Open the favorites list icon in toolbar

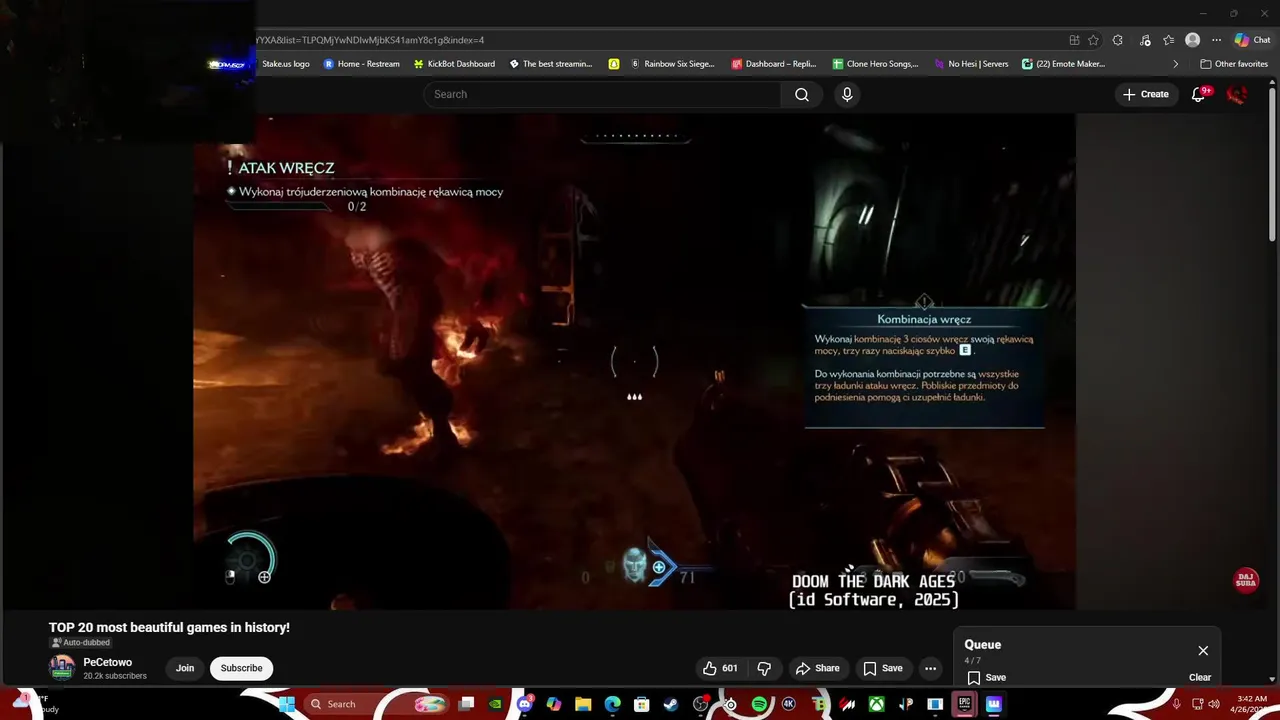click(x=1168, y=40)
